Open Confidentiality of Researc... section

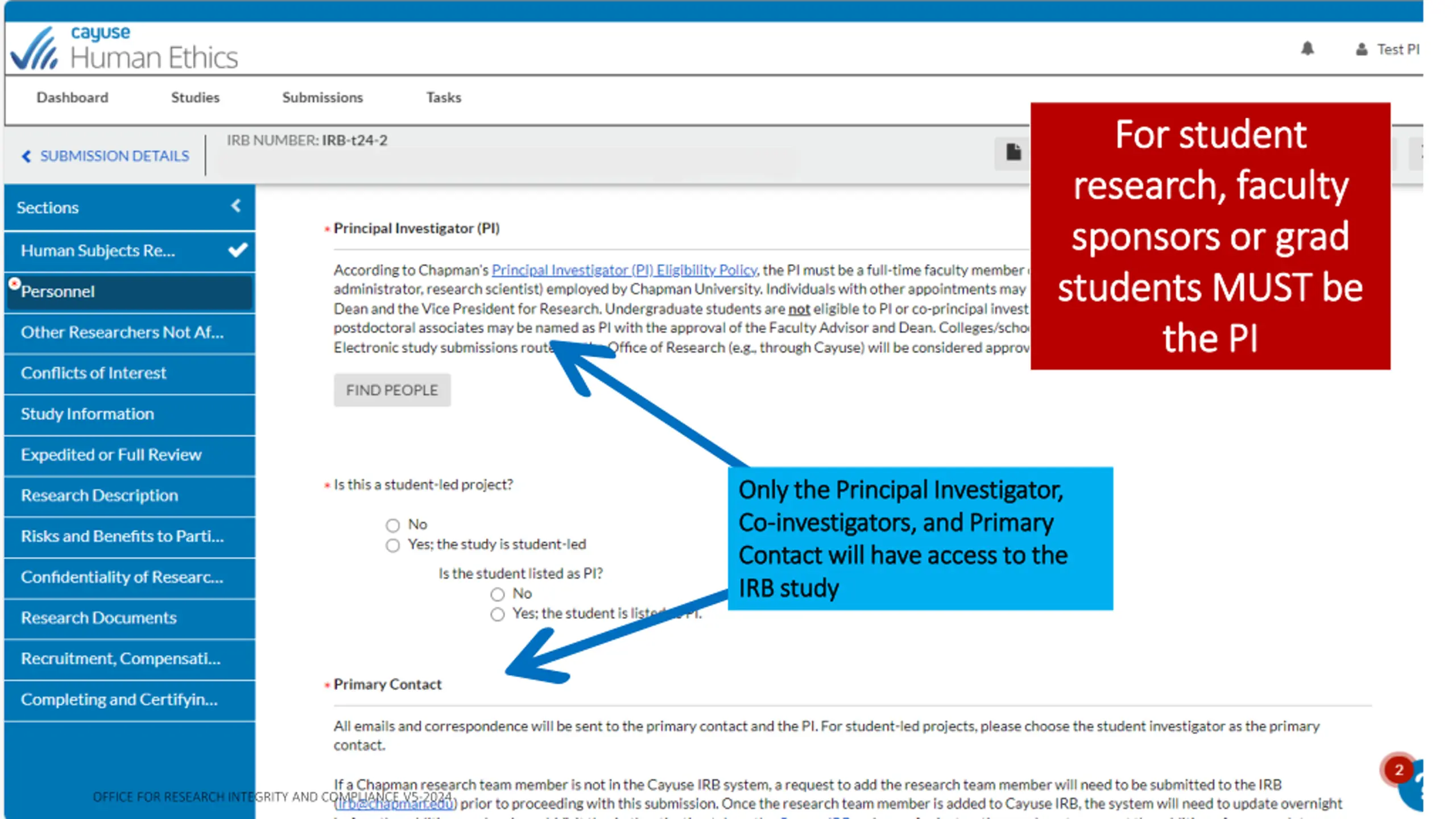130,577
